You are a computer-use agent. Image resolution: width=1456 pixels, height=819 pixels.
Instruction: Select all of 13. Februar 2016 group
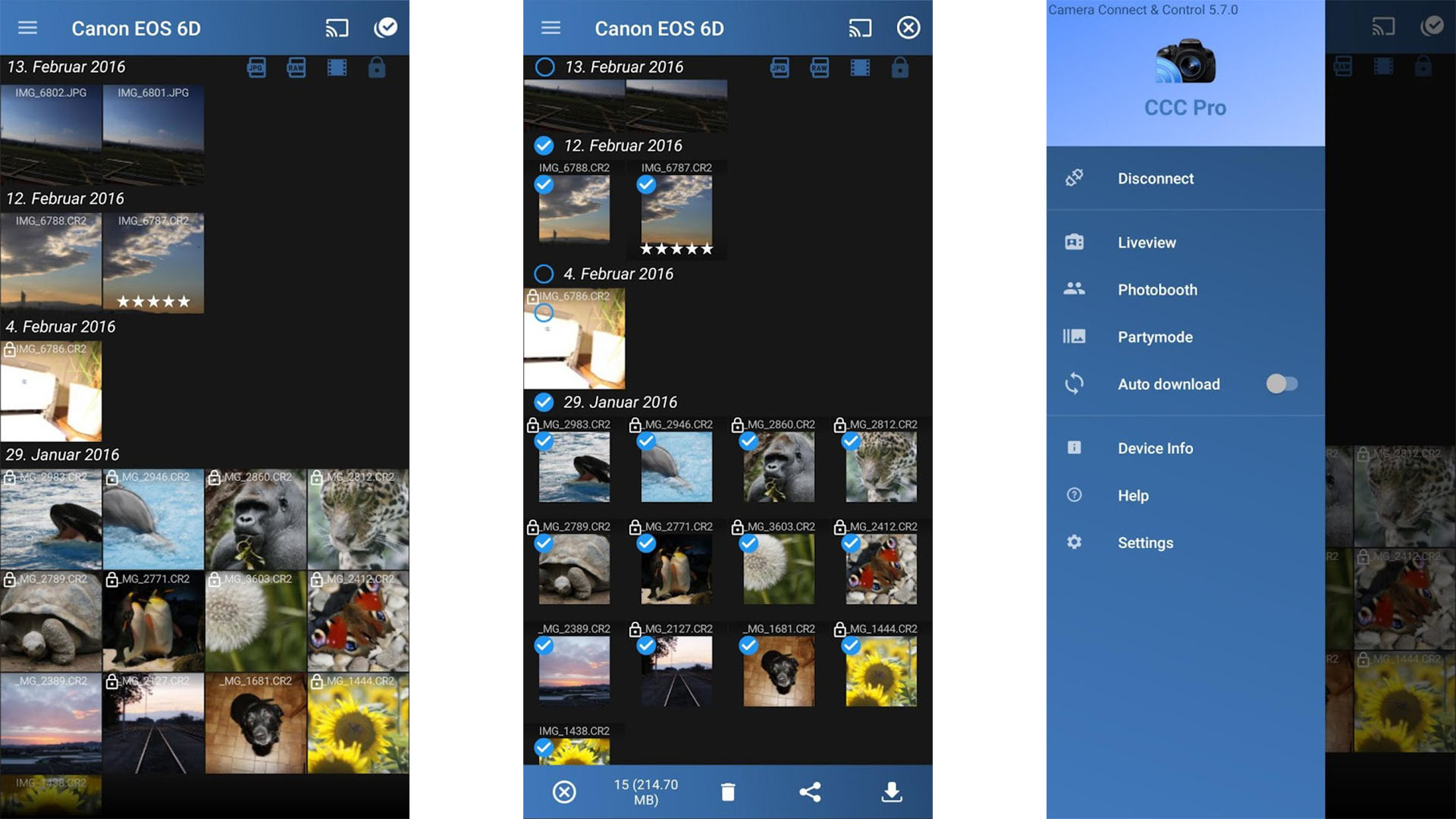tap(544, 67)
